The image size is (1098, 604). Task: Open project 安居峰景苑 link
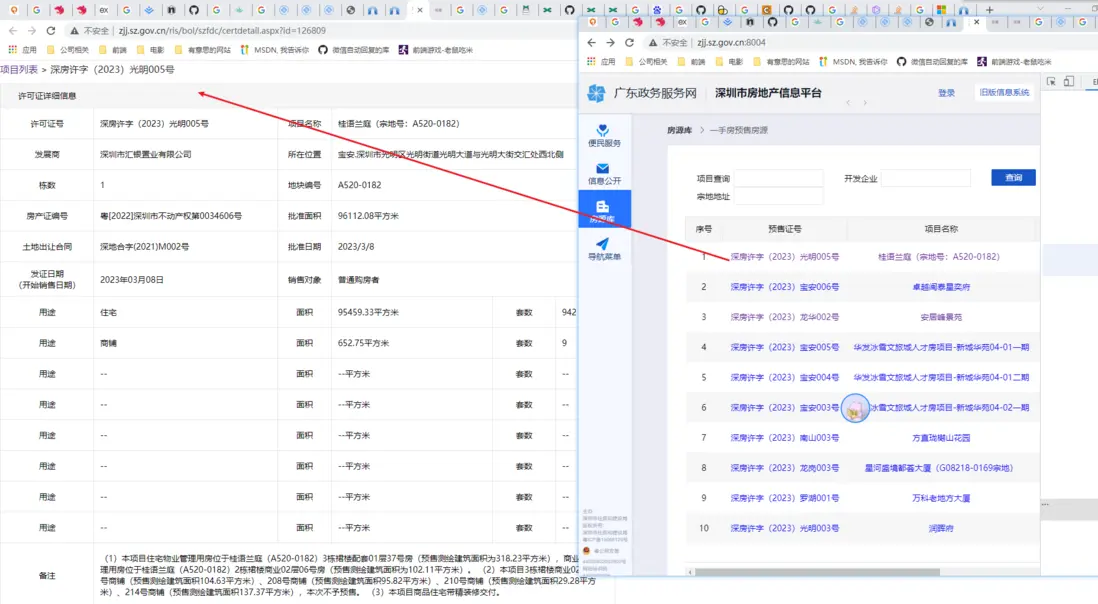tap(940, 317)
